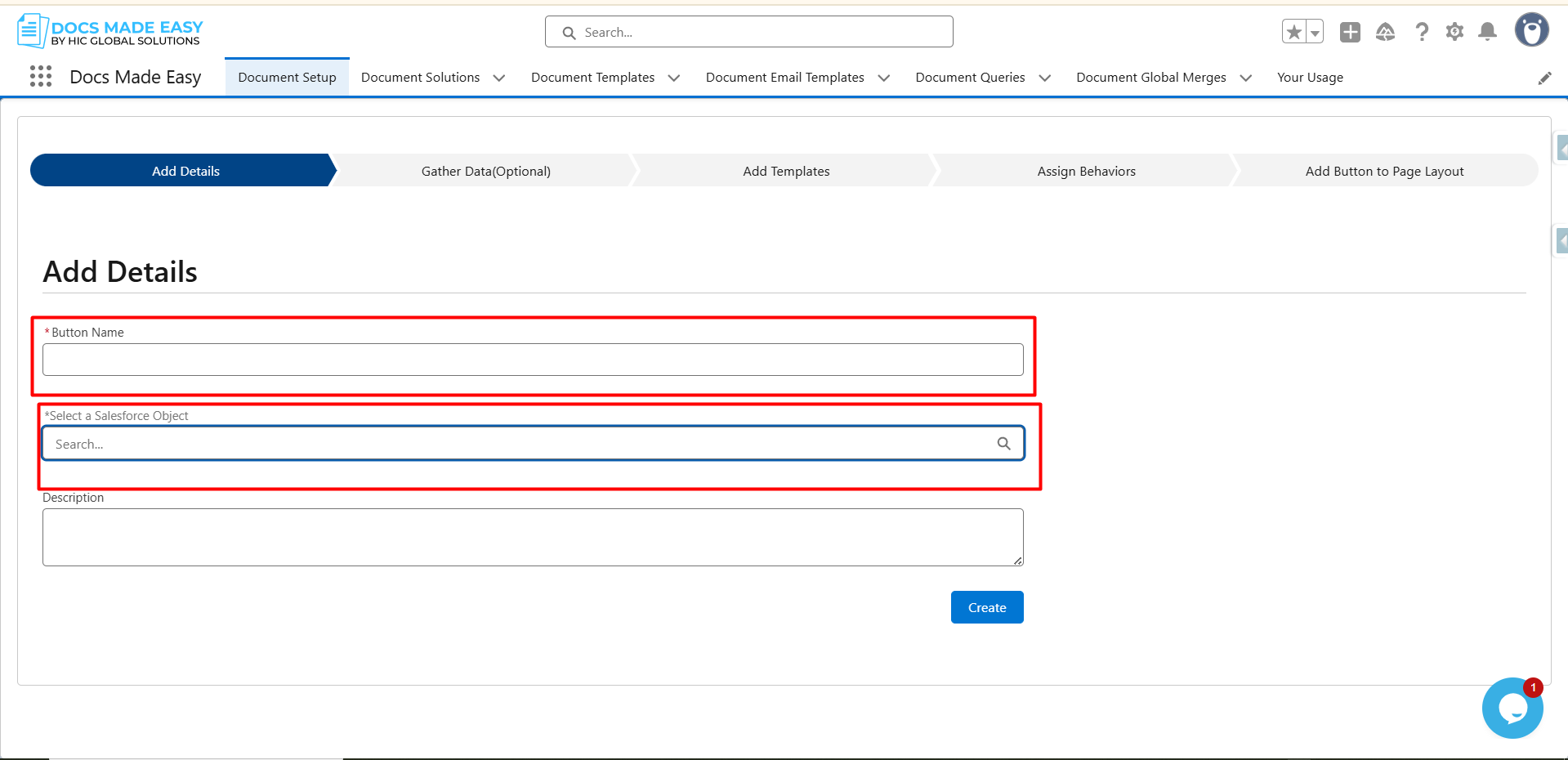Click the Favorites star icon
Image resolution: width=1568 pixels, height=760 pixels.
pos(1294,32)
